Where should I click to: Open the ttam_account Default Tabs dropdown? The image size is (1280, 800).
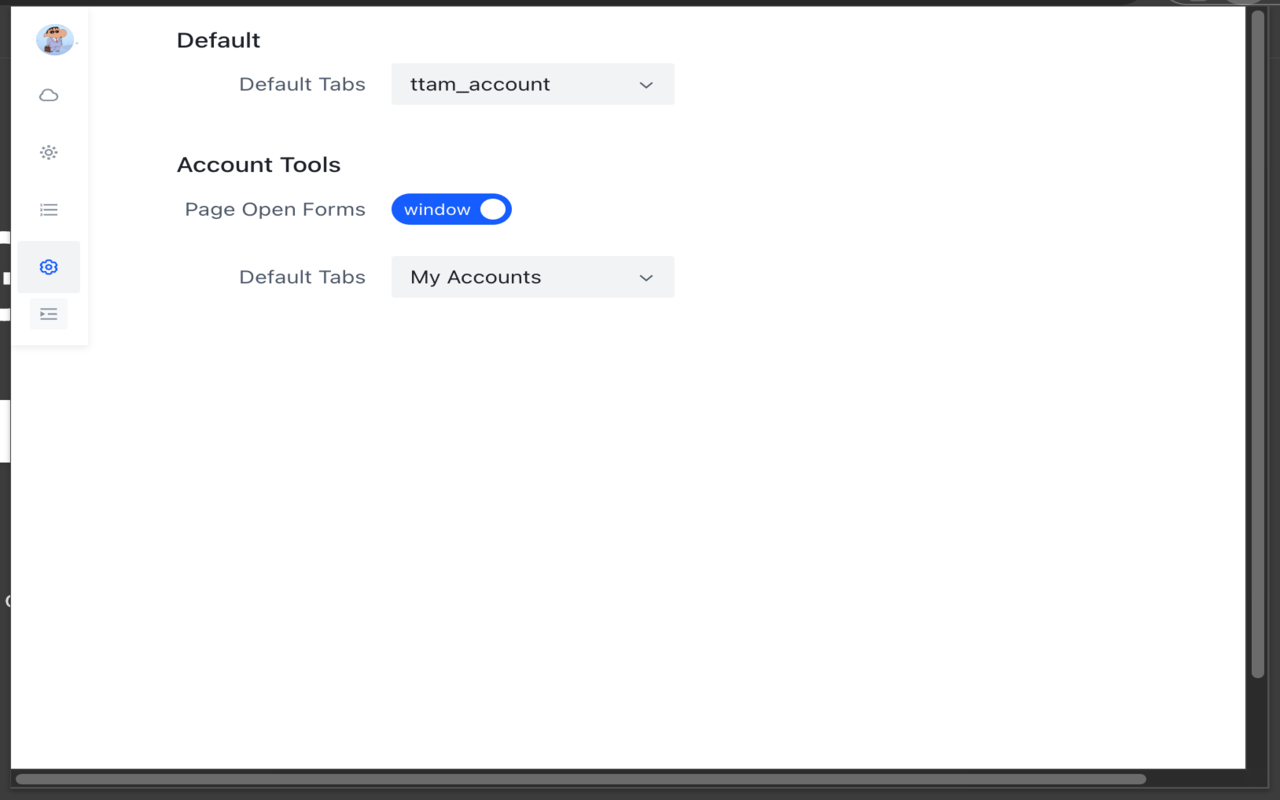[x=533, y=84]
